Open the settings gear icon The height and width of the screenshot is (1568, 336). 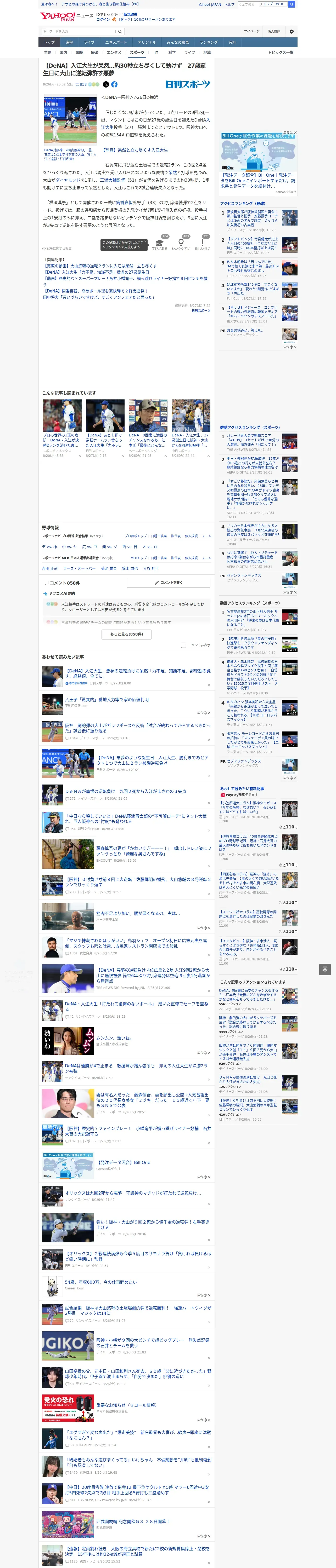[292, 32]
